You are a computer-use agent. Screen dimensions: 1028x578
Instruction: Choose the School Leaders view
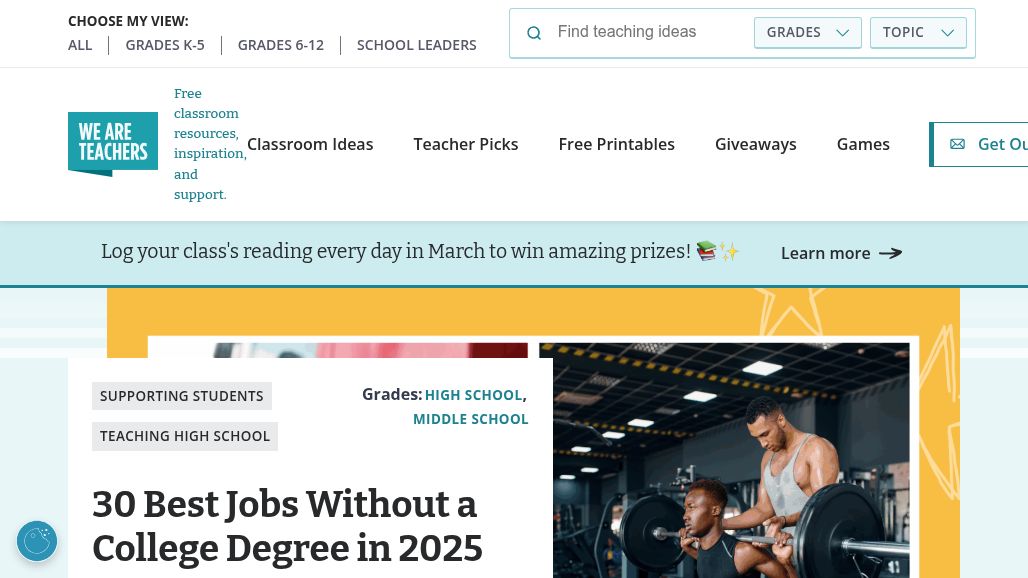click(417, 45)
